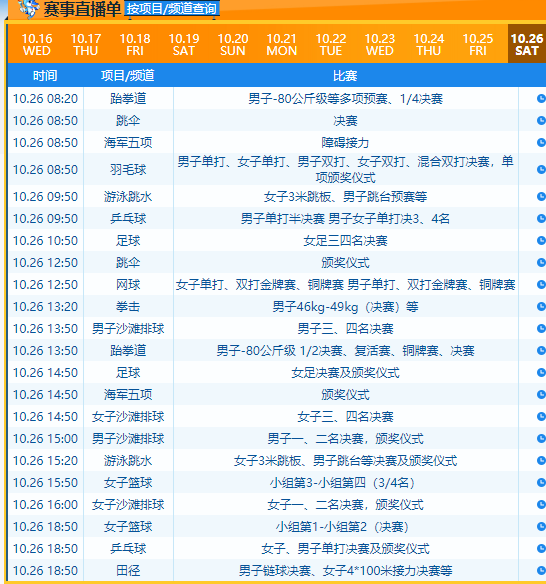Click clock icon for 12:50 跳伞 颁奖仪式 row

click(541, 262)
